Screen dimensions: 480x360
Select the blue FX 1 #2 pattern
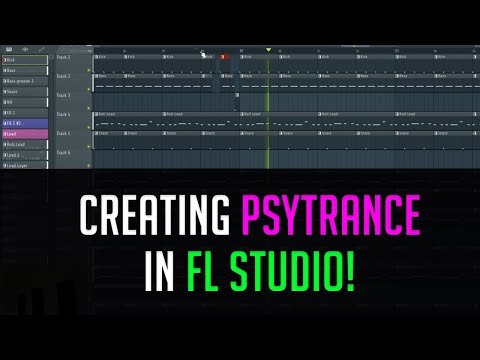tap(25, 123)
